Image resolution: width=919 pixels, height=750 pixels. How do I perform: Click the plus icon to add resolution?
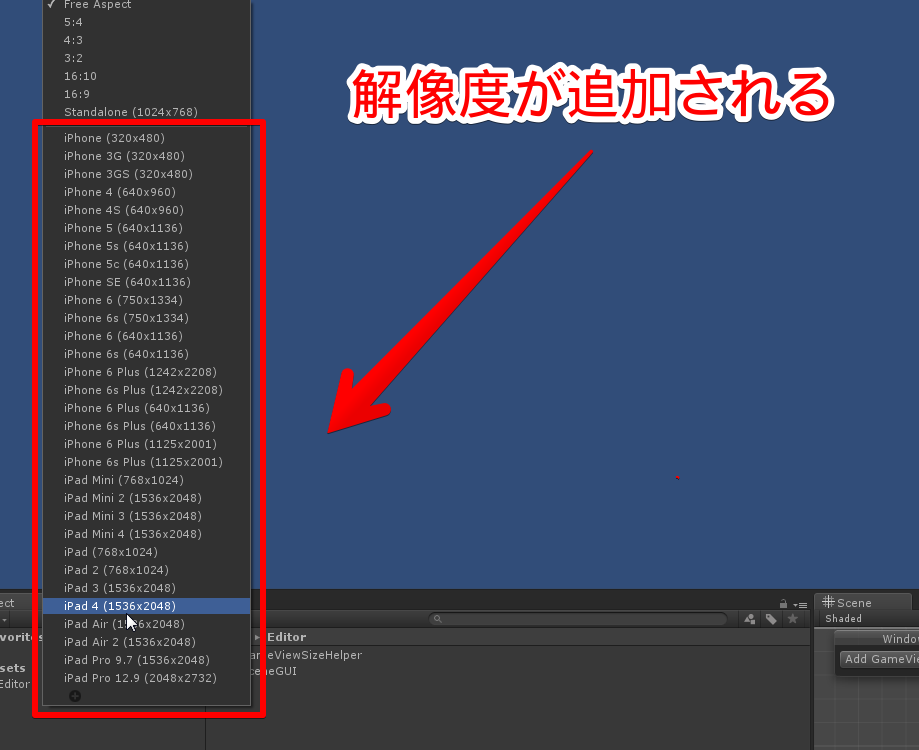click(x=75, y=696)
